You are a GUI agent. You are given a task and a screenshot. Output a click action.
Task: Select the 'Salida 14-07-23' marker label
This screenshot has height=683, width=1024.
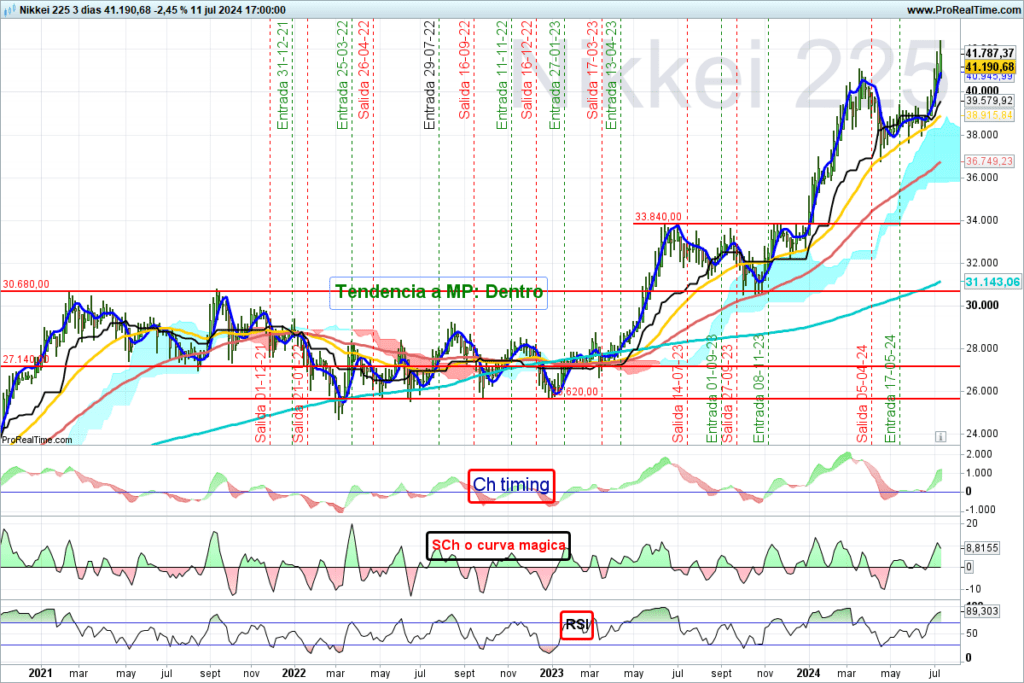coord(678,394)
